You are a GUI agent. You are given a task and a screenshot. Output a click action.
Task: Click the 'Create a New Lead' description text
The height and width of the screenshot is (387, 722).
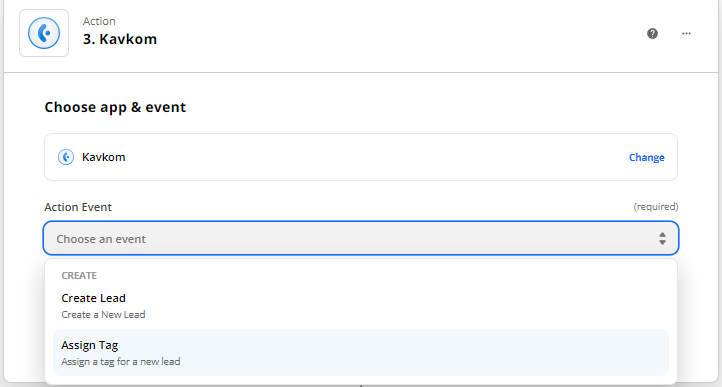[x=103, y=315]
